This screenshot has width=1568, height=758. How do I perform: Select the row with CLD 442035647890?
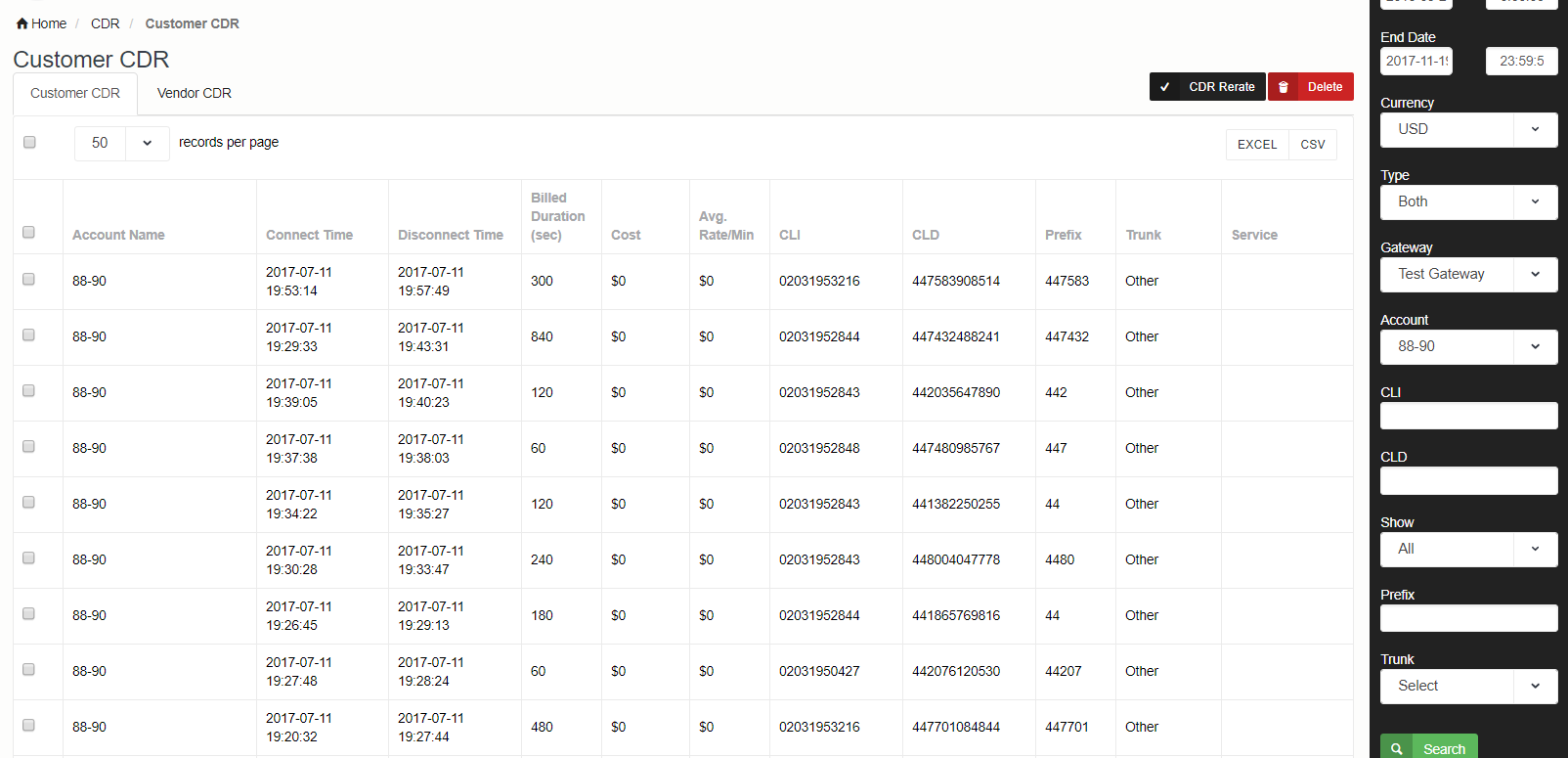[28, 391]
